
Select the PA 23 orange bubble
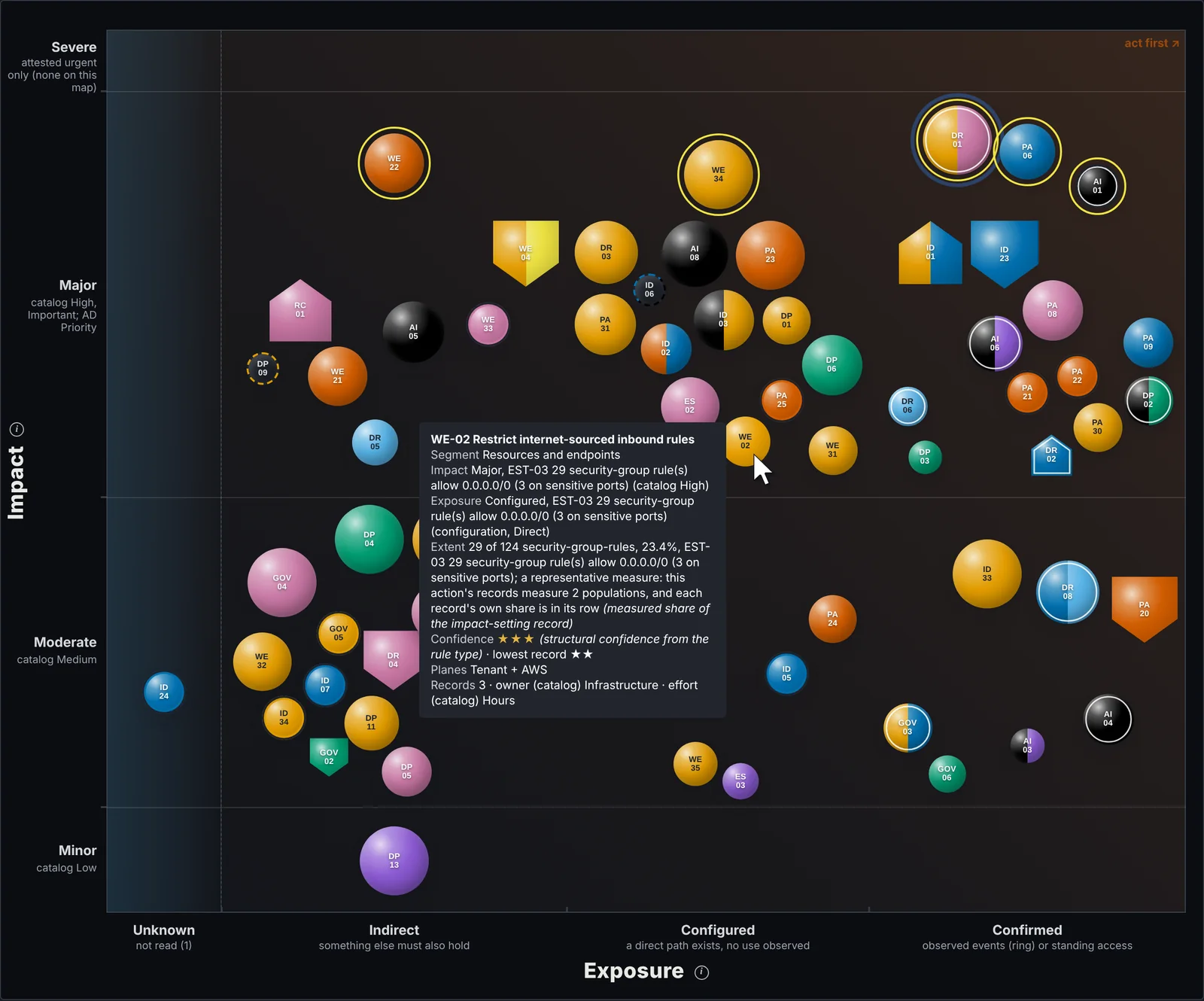pos(770,255)
